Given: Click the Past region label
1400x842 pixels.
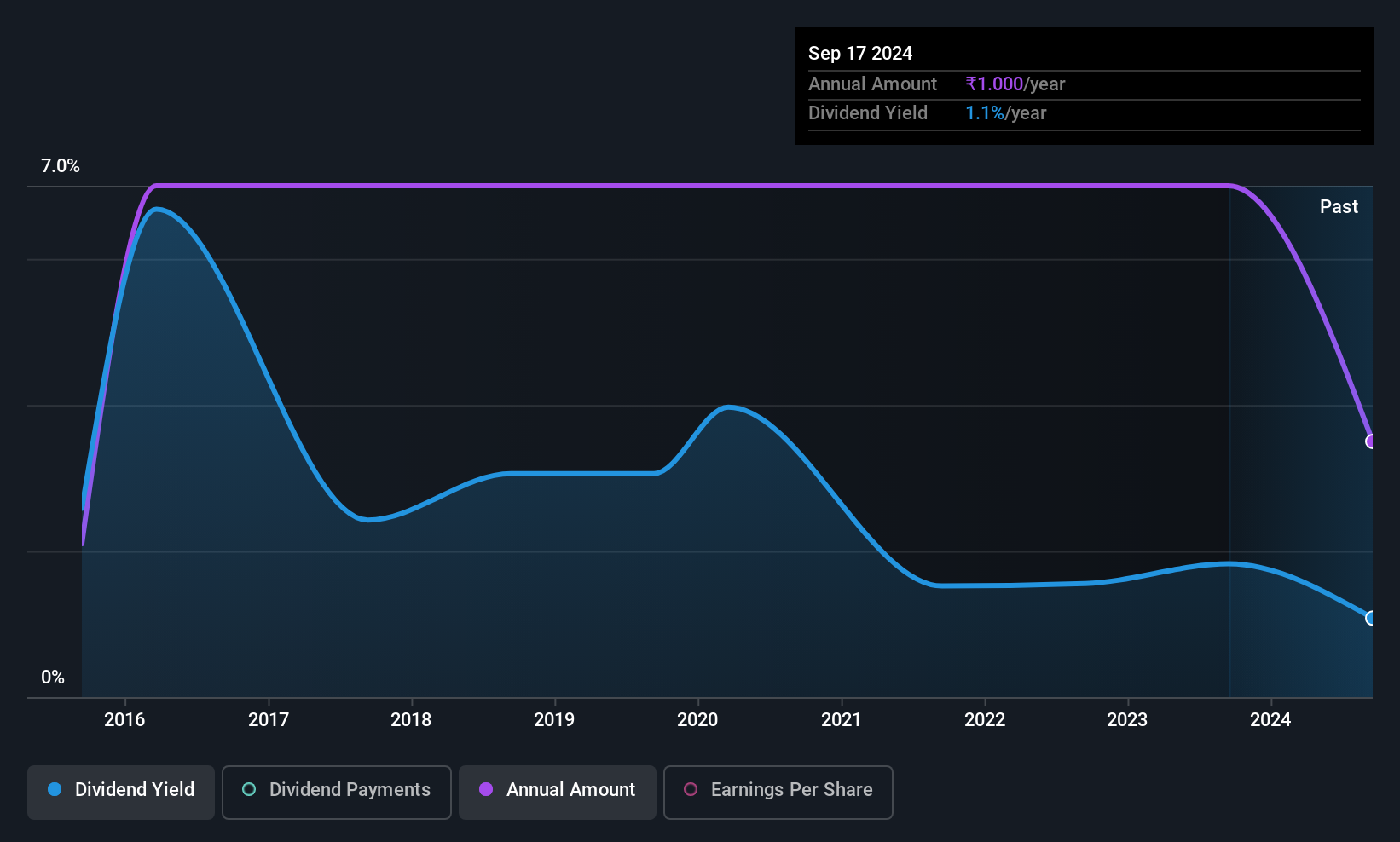Looking at the screenshot, I should [1339, 206].
